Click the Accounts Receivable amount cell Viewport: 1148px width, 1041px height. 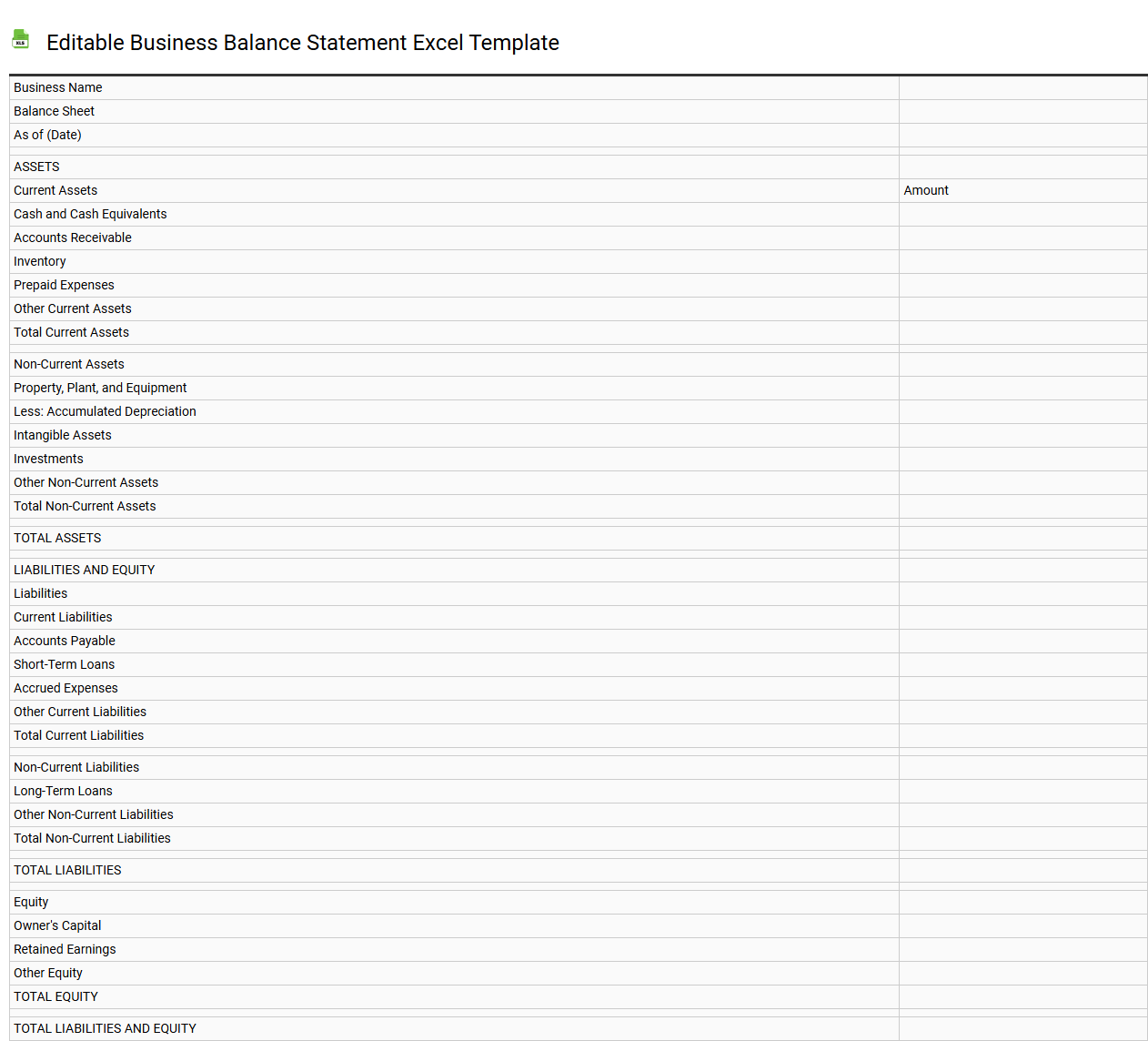pyautogui.click(x=1022, y=238)
